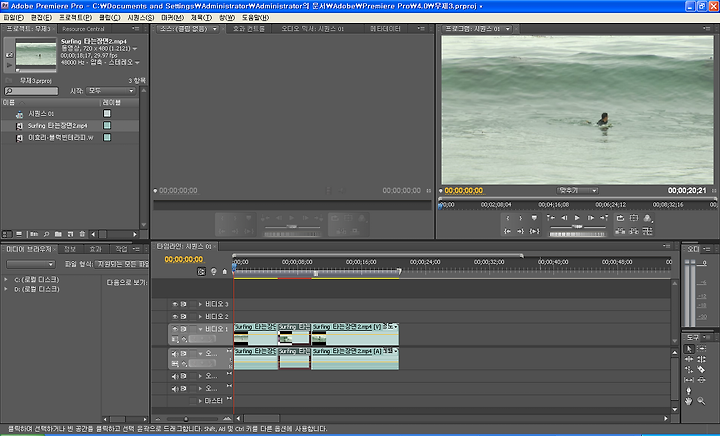The image size is (720, 436).
Task: Click trash Clear icon in Project panel
Action: 82,234
